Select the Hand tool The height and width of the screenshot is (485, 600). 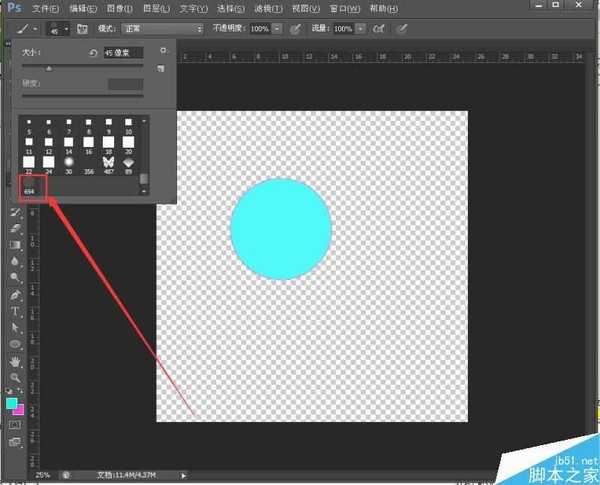(16, 361)
